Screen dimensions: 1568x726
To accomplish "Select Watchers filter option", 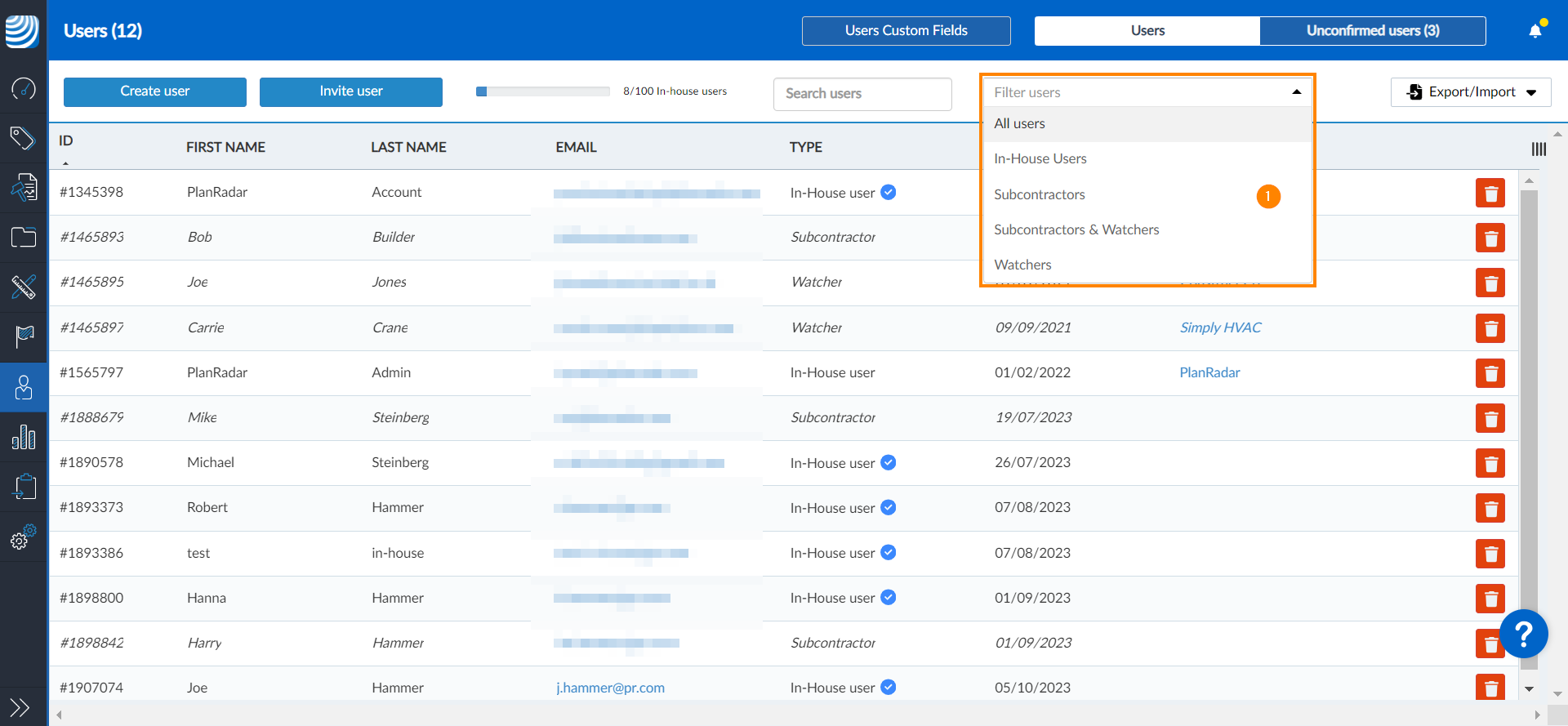I will [1147, 265].
